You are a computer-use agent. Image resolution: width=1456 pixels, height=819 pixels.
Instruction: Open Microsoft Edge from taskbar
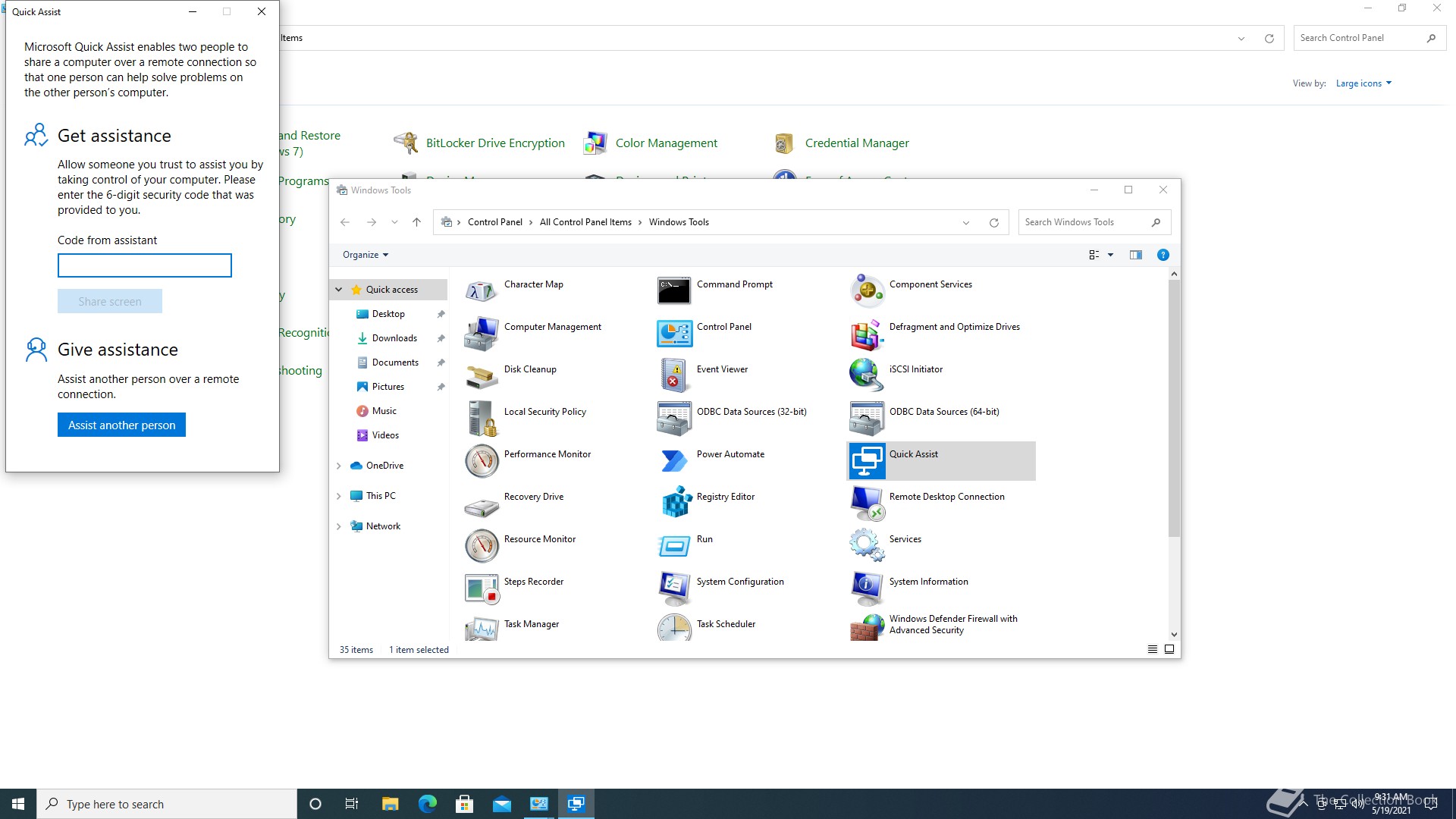pos(428,804)
